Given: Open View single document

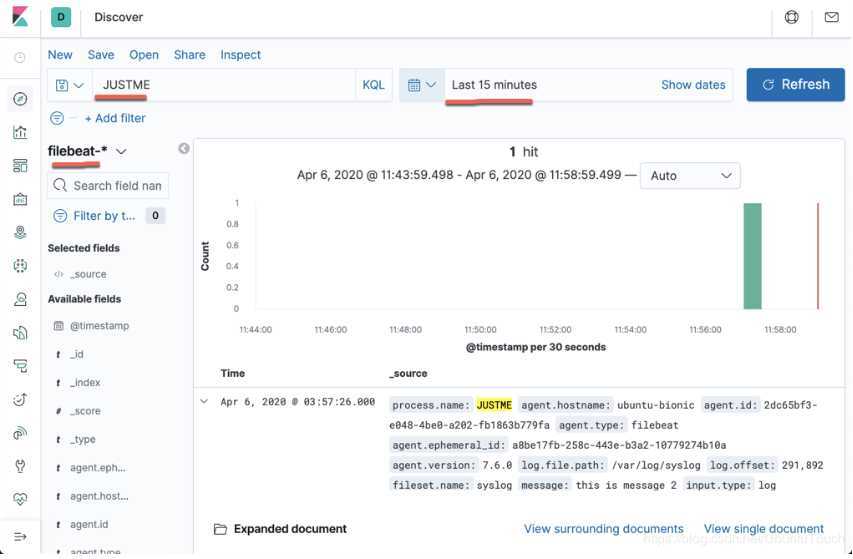Looking at the screenshot, I should (x=764, y=529).
